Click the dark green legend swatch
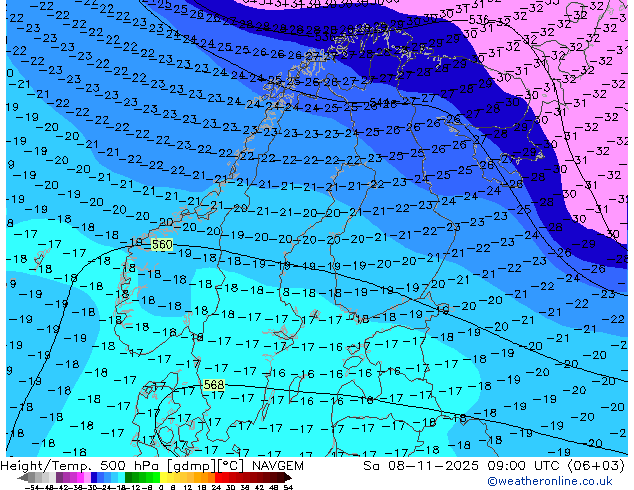The width and height of the screenshot is (634, 490). click(129, 477)
